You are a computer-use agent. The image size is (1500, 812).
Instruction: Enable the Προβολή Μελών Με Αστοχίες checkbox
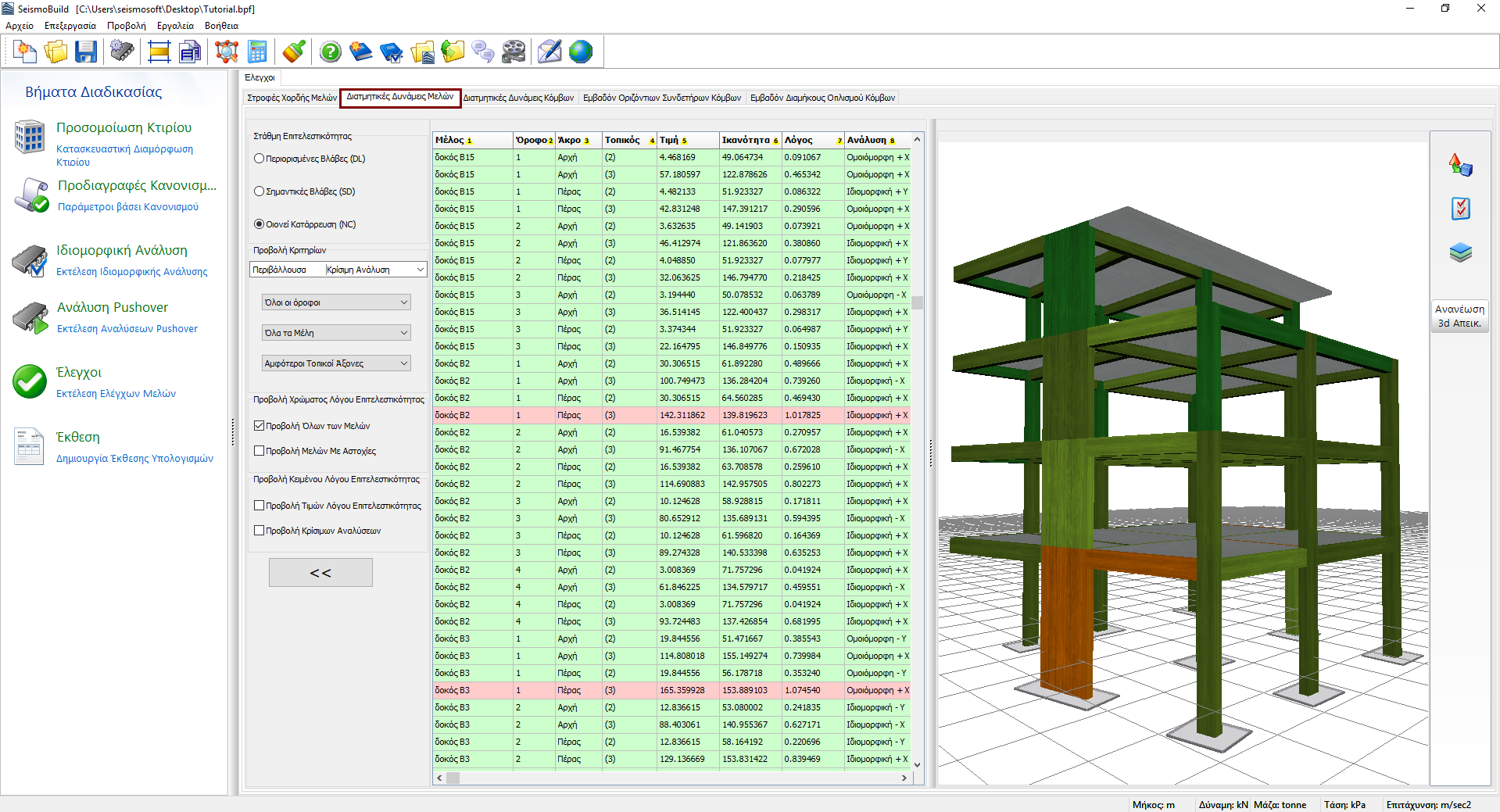(260, 451)
